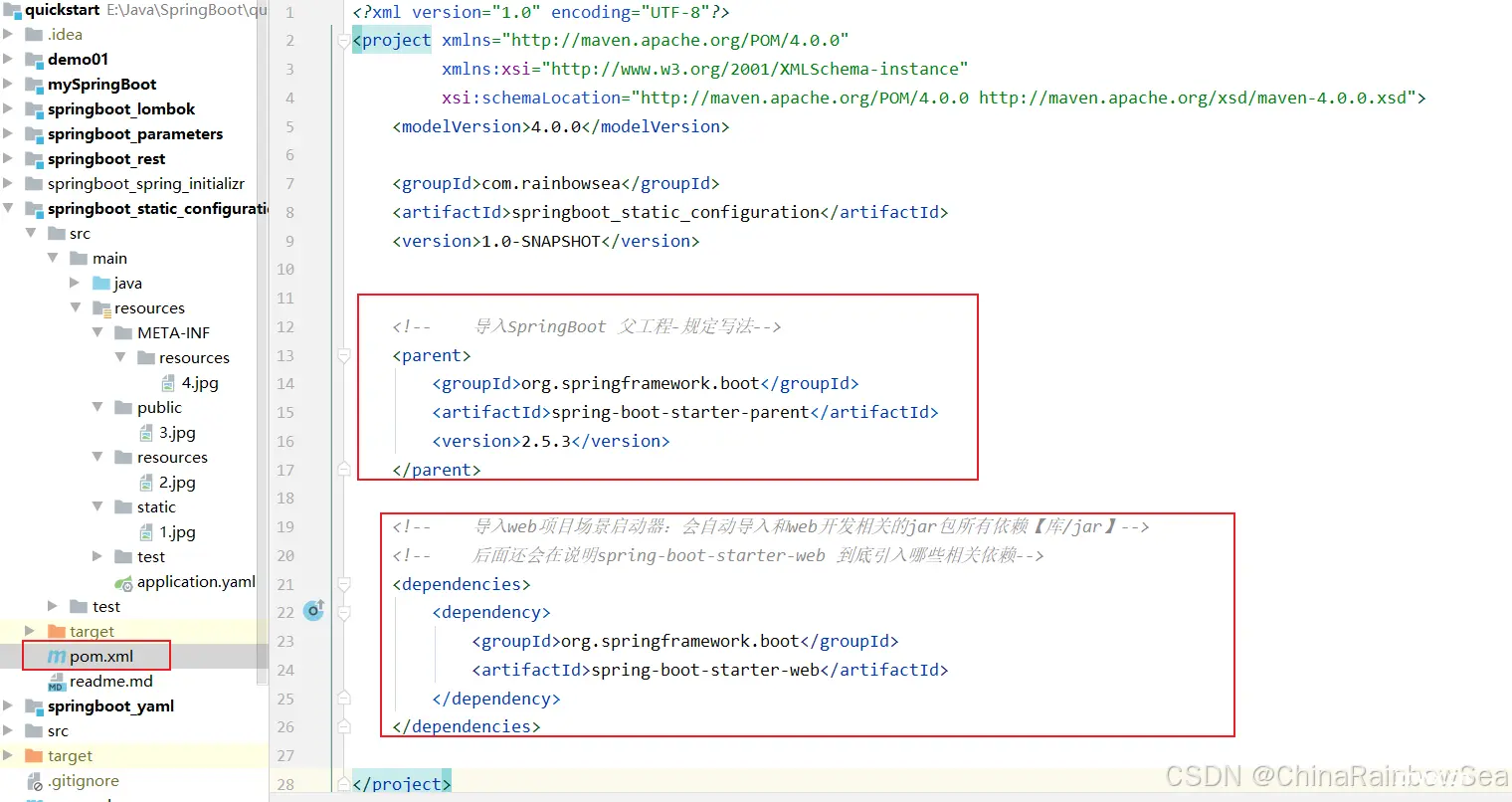Viewport: 1512px width, 802px height.
Task: Select pom.xml in the project tree
Action: point(101,657)
